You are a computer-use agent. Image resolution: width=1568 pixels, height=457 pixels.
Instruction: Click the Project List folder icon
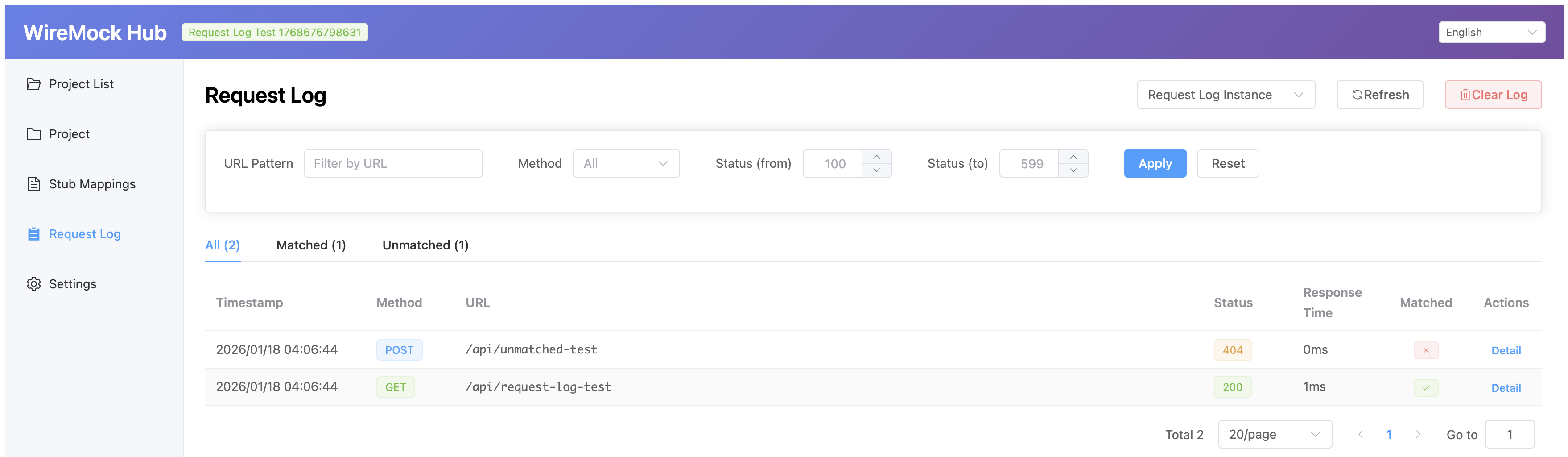click(x=34, y=83)
